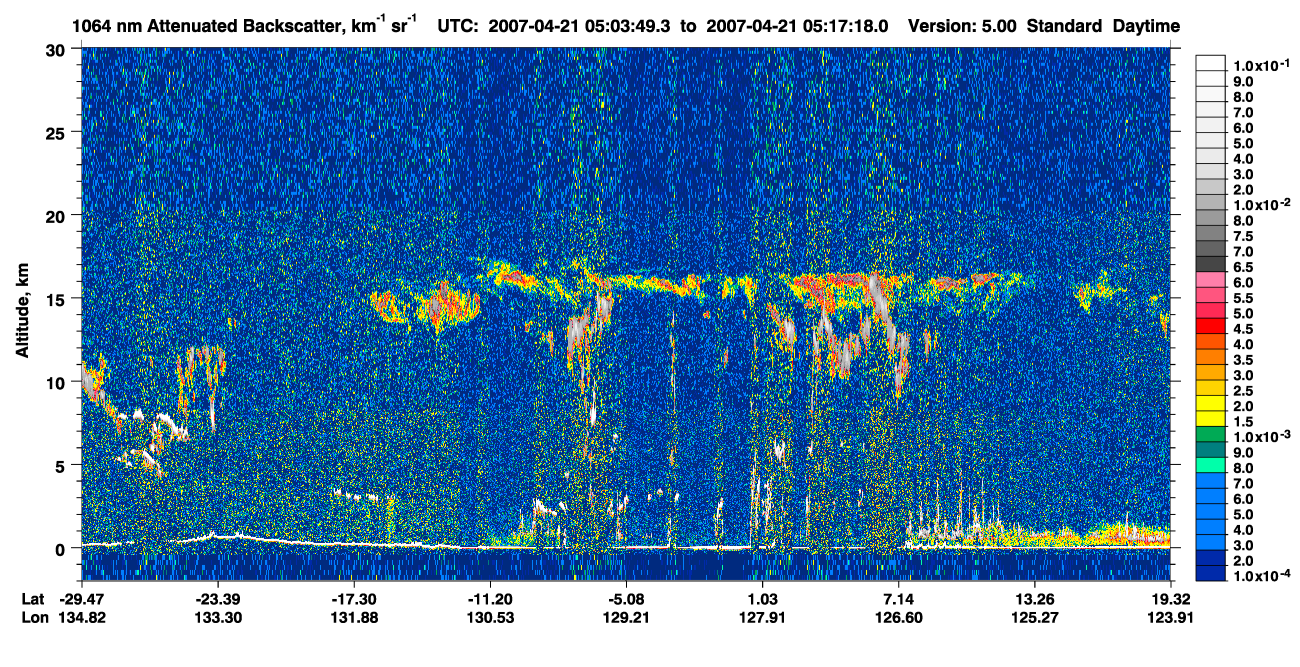Viewport: 1300px width, 667px height.
Task: Click the latitude value '1.03'
Action: tap(763, 599)
